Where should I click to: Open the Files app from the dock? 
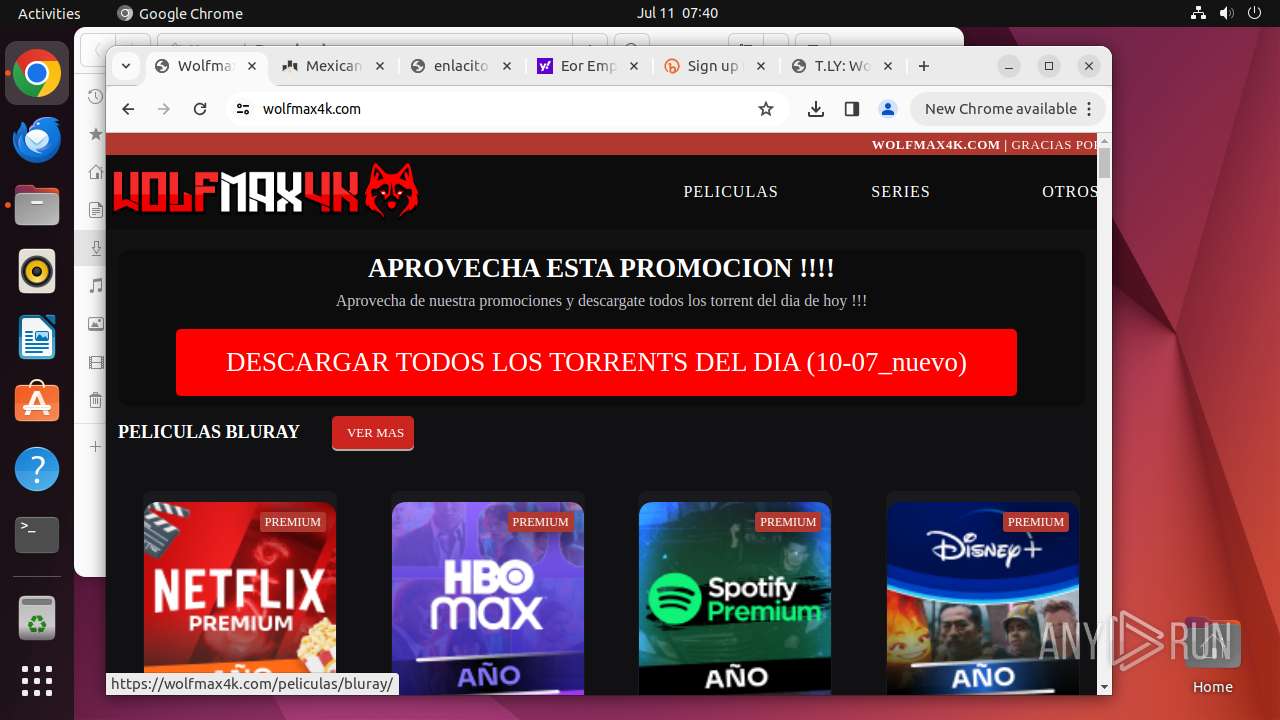click(37, 206)
